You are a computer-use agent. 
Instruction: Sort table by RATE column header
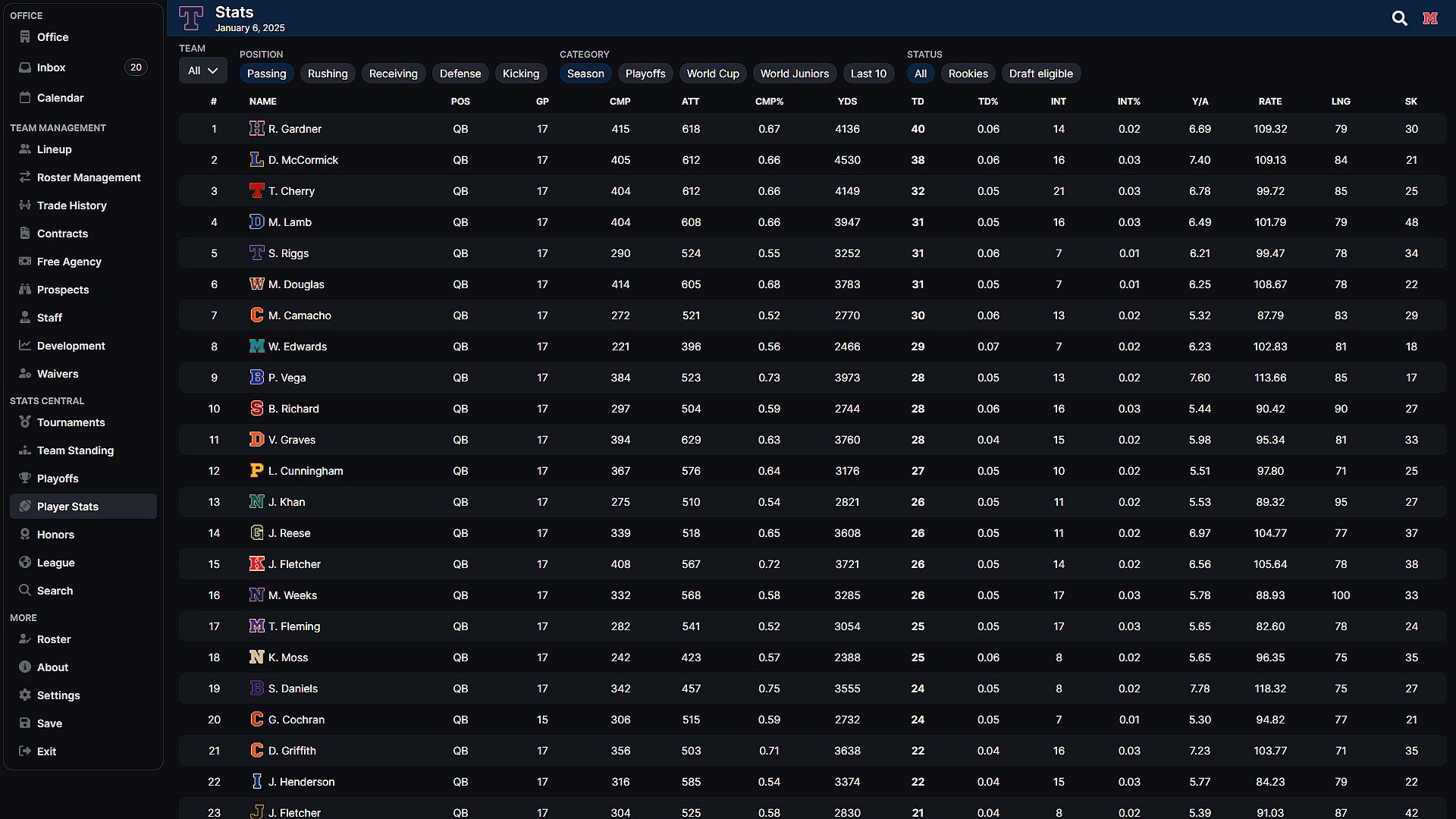coord(1269,102)
